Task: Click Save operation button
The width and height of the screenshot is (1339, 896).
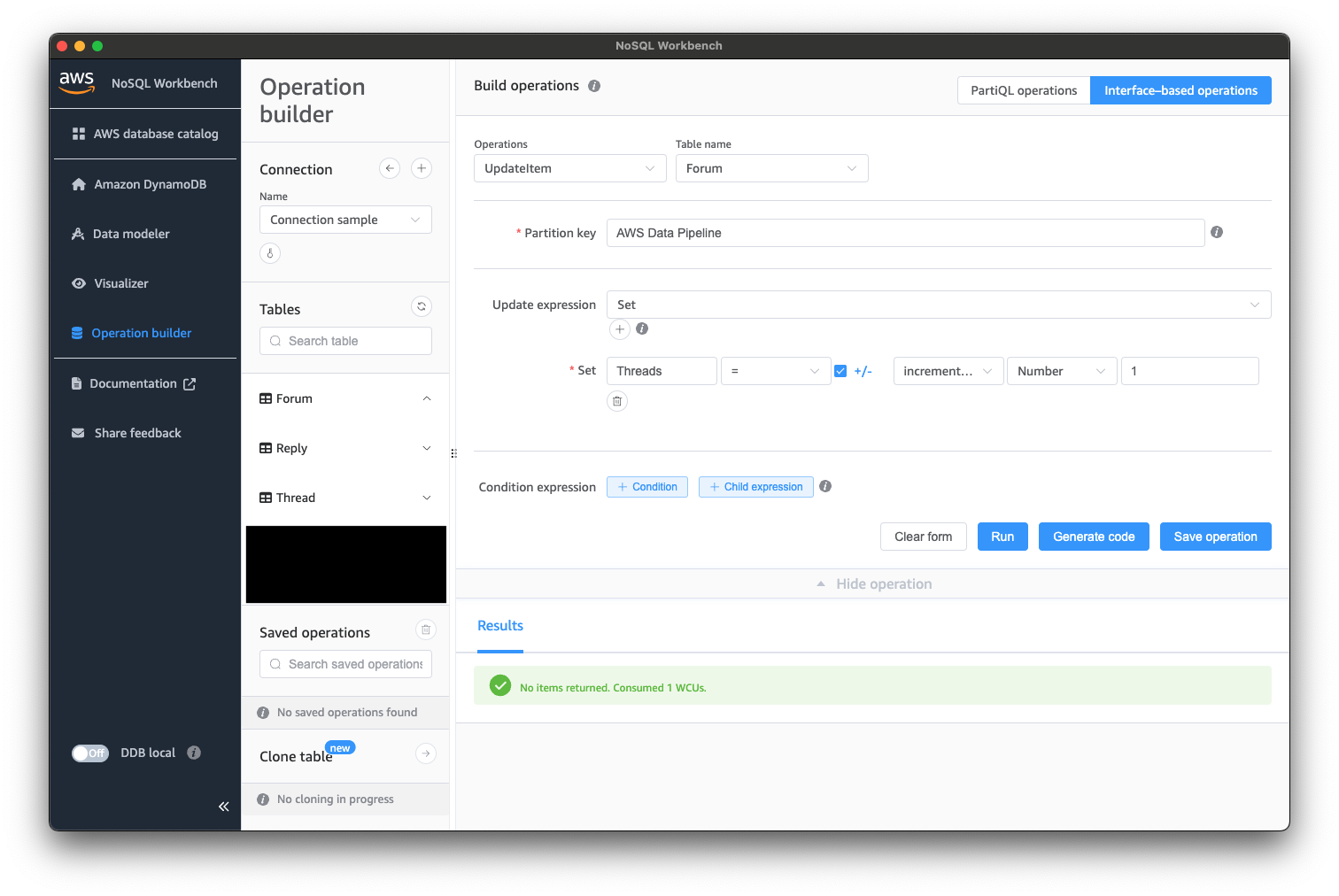Action: coord(1216,537)
